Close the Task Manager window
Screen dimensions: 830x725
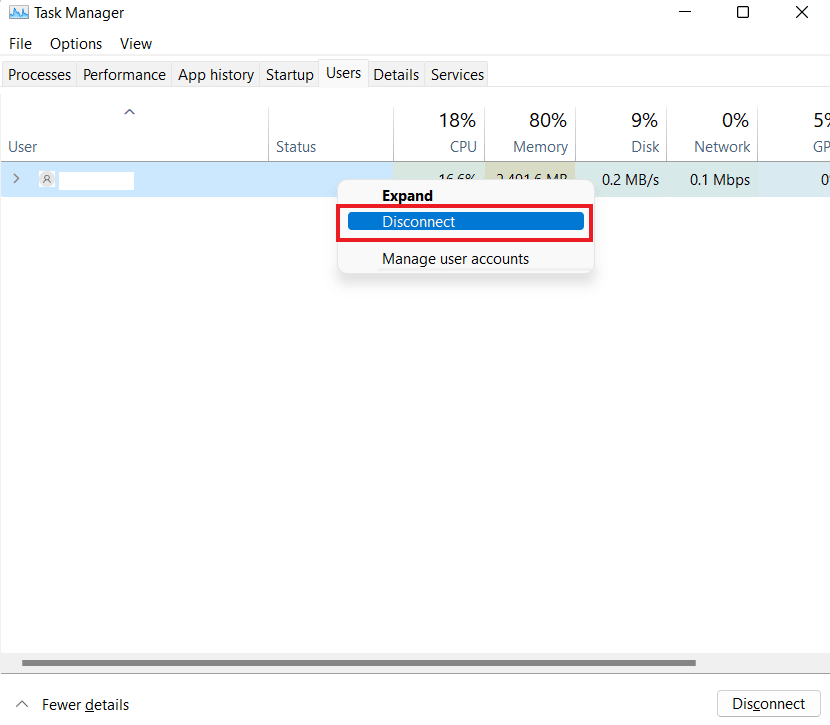click(x=801, y=12)
